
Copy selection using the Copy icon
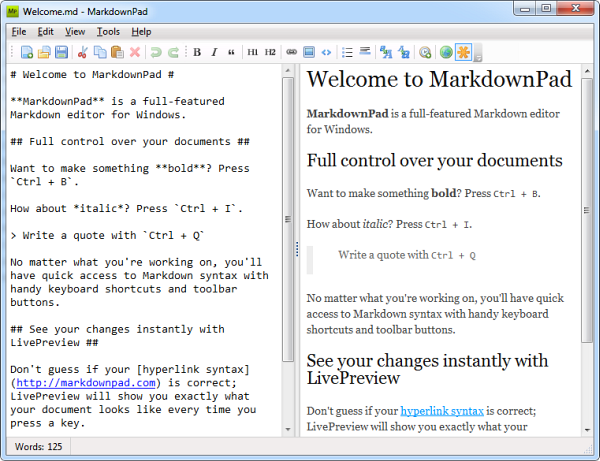coord(100,52)
